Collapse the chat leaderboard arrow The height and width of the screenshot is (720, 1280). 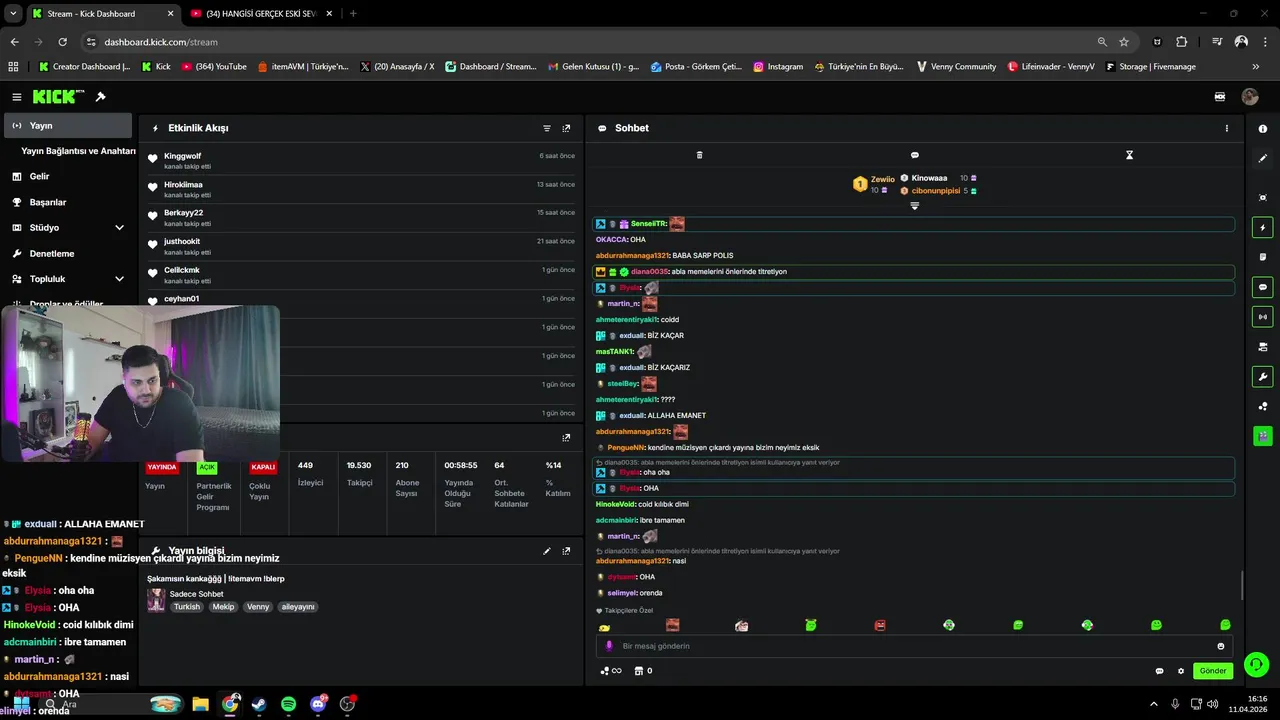pyautogui.click(x=914, y=206)
